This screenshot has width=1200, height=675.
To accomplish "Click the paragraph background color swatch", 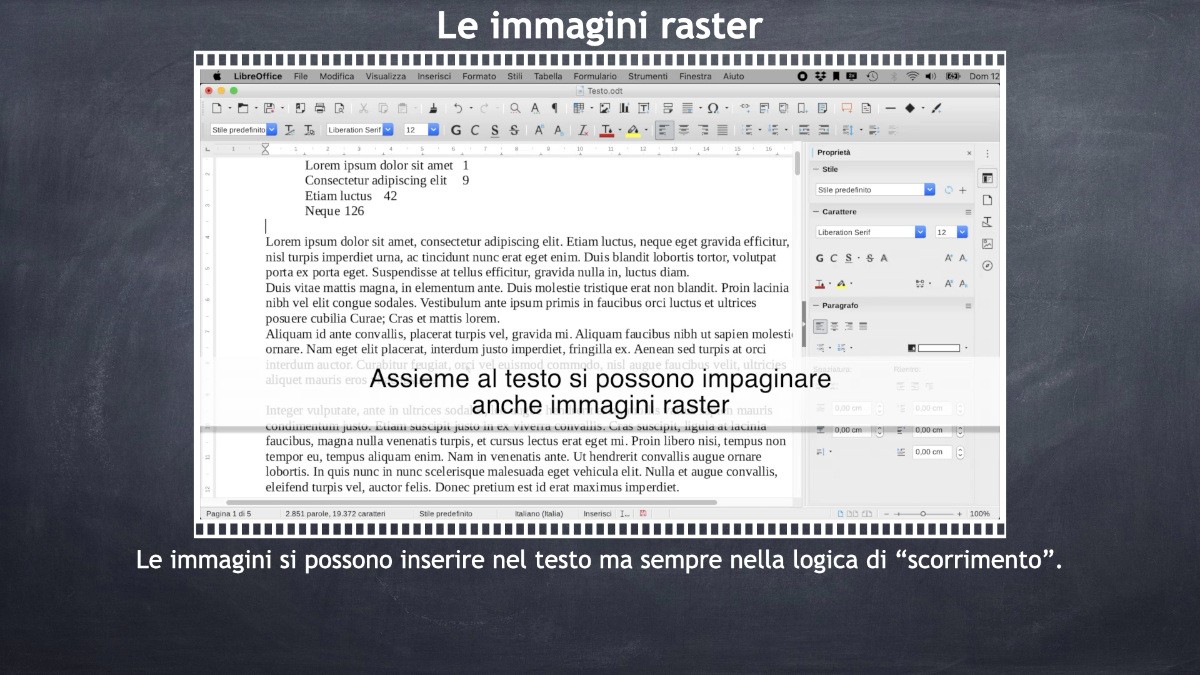I will click(x=938, y=348).
